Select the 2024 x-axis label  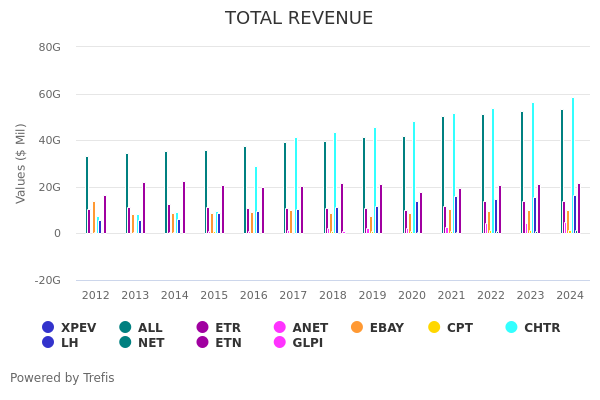point(570,295)
